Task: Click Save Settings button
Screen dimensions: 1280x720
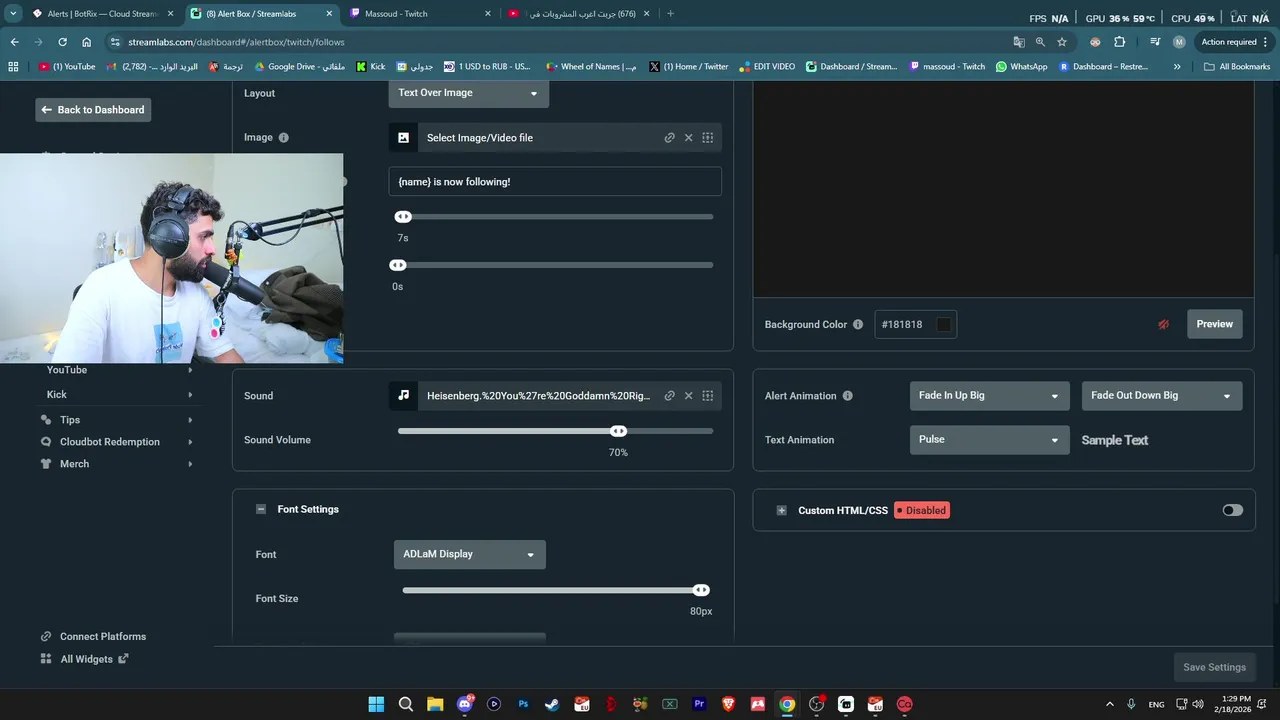Action: 1214,667
